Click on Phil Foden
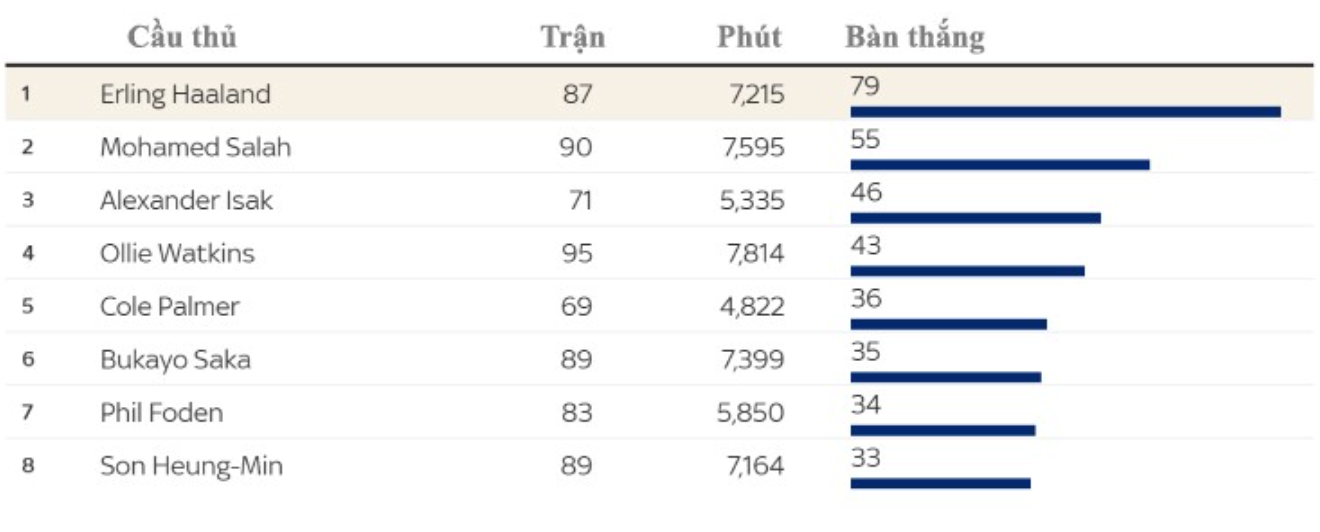The width and height of the screenshot is (1320, 532). click(x=161, y=412)
